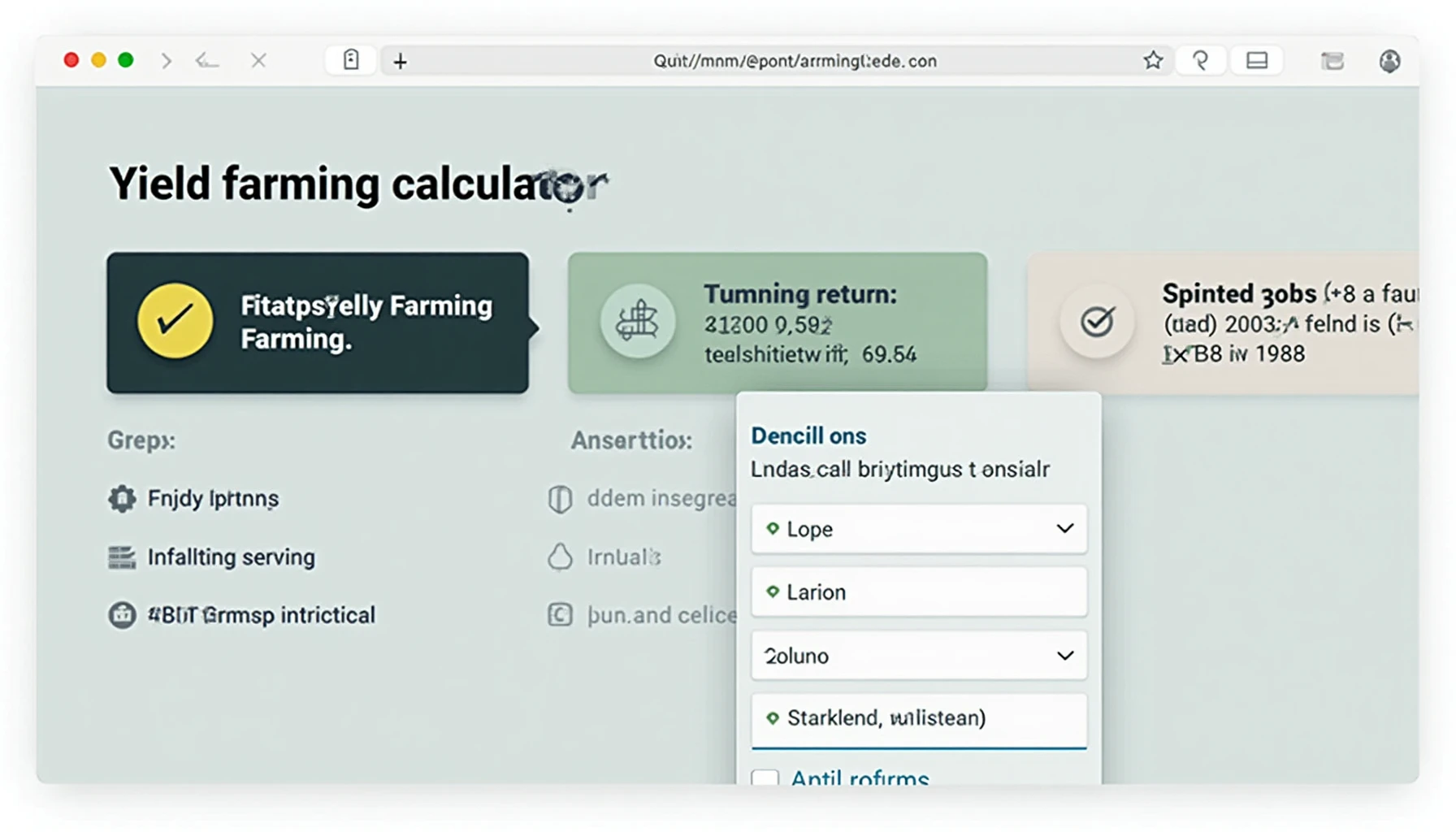Select the Fitatpsyelly Farming card

tap(318, 323)
